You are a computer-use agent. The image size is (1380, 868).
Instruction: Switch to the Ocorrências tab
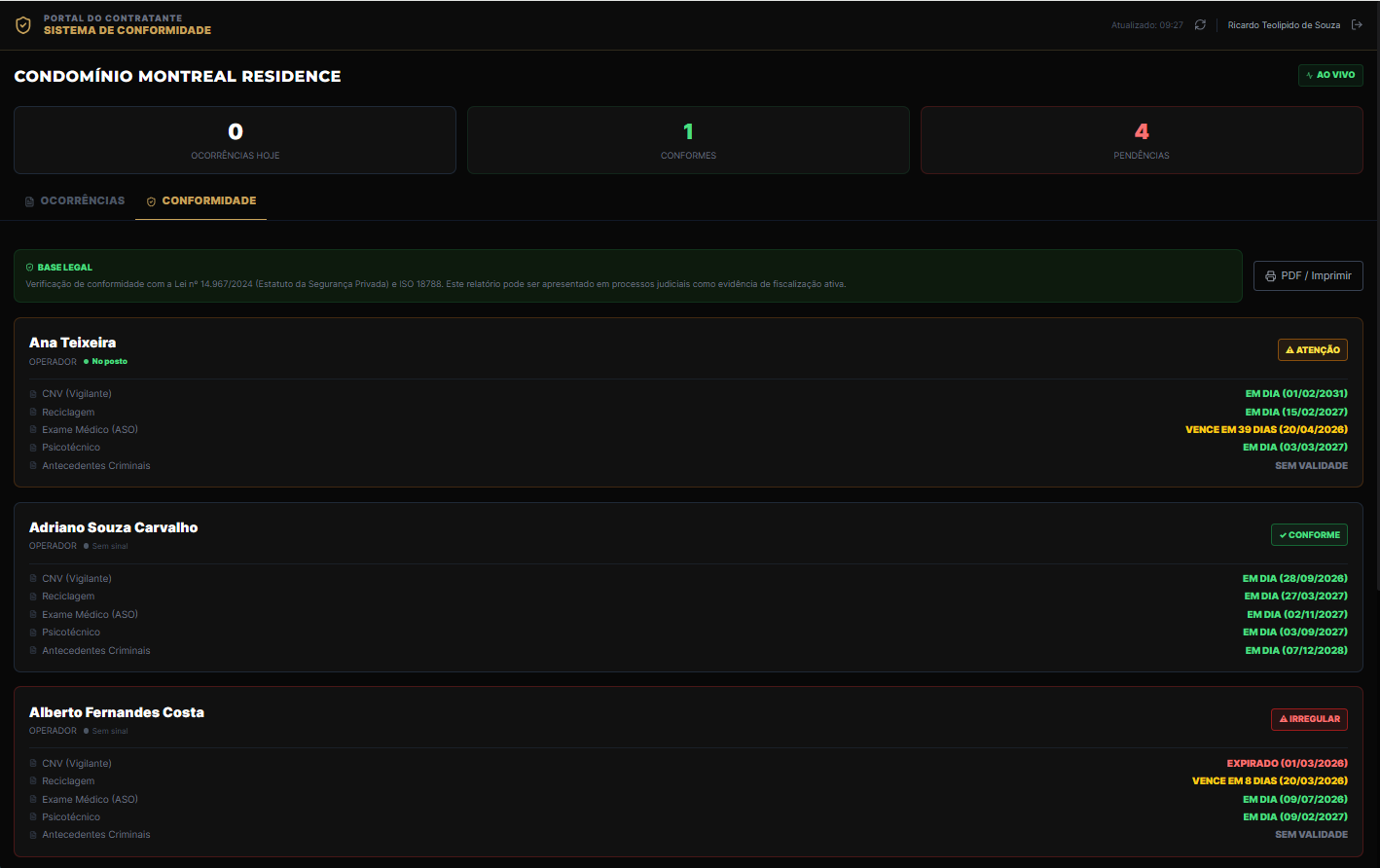[75, 200]
